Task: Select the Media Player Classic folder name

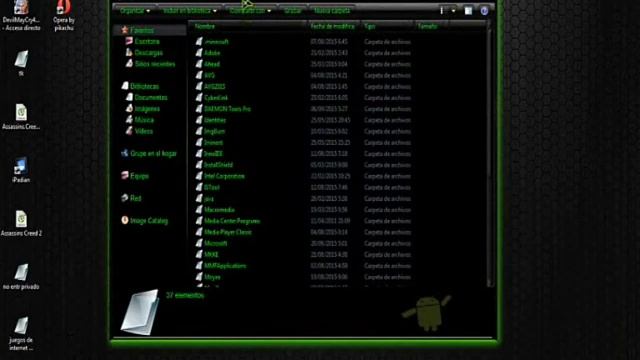Action: point(228,232)
